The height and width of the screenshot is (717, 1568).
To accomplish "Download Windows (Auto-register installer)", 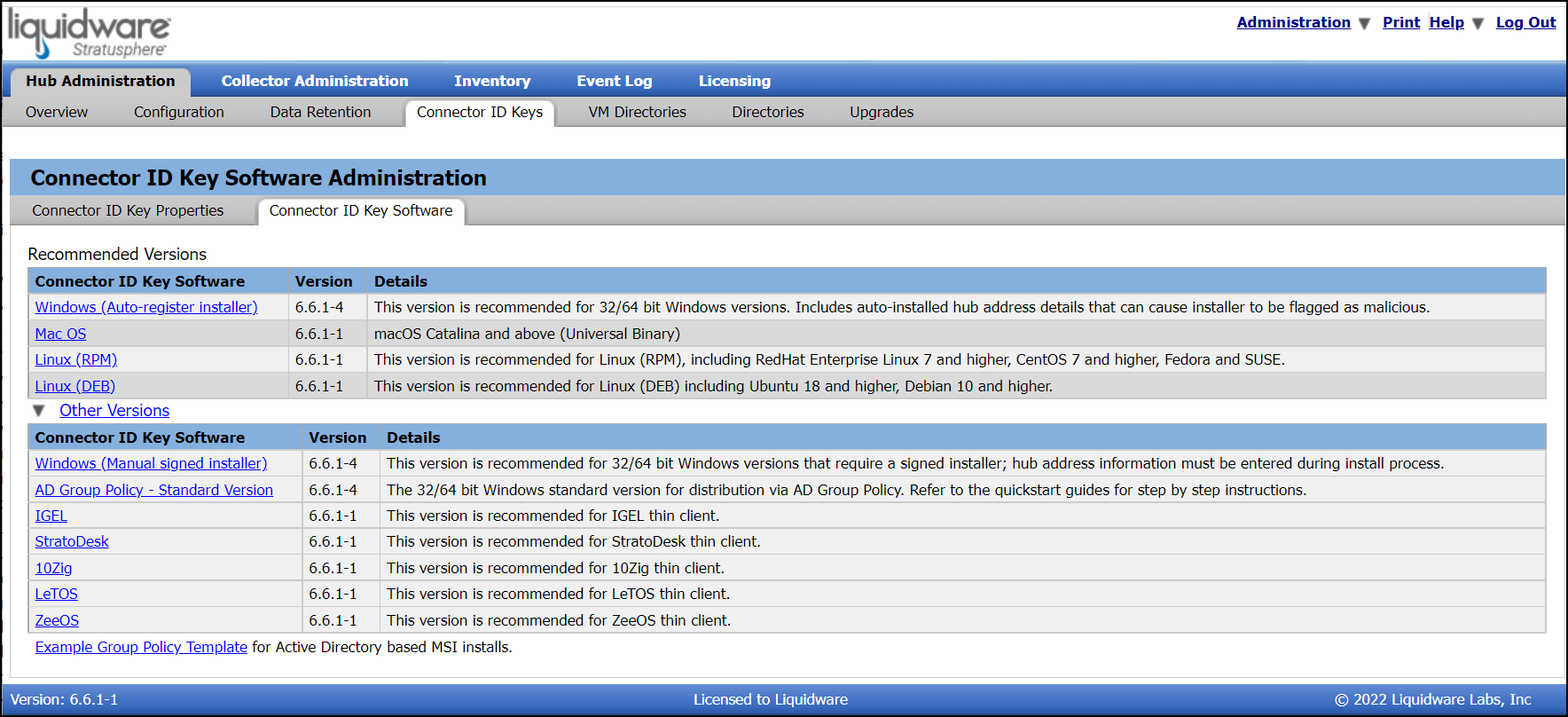I will [146, 307].
